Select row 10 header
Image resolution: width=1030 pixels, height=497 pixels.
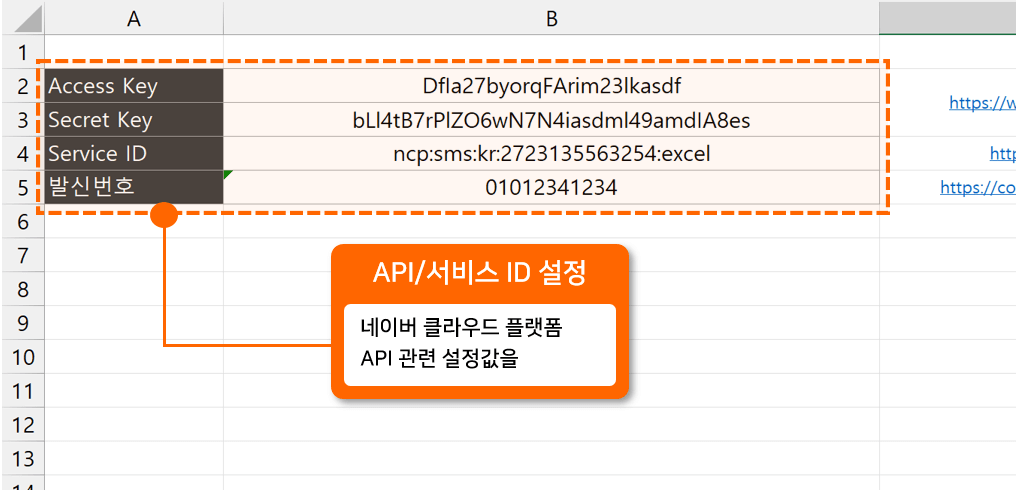point(23,358)
